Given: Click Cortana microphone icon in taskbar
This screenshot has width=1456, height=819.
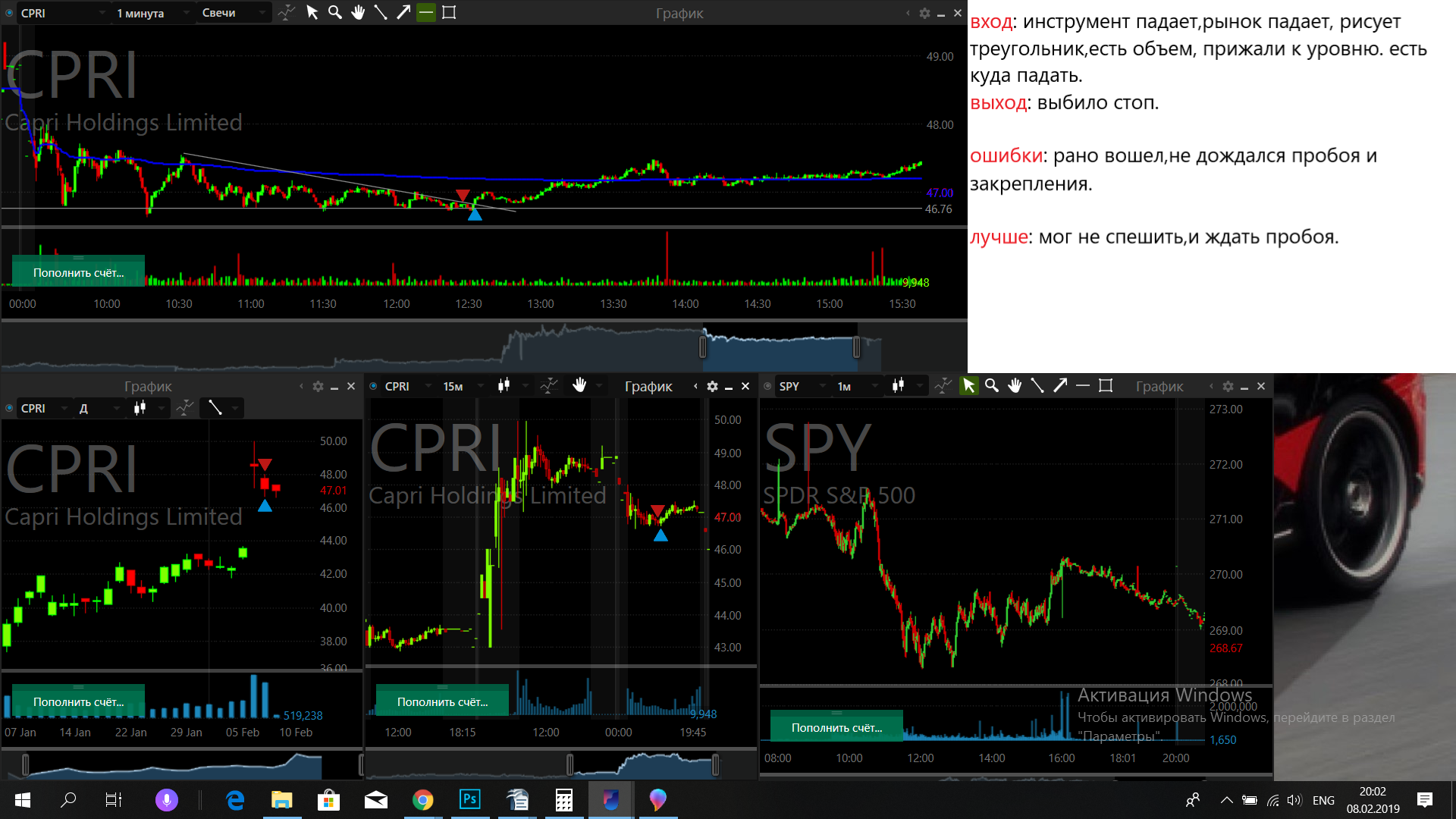Looking at the screenshot, I should pyautogui.click(x=167, y=800).
